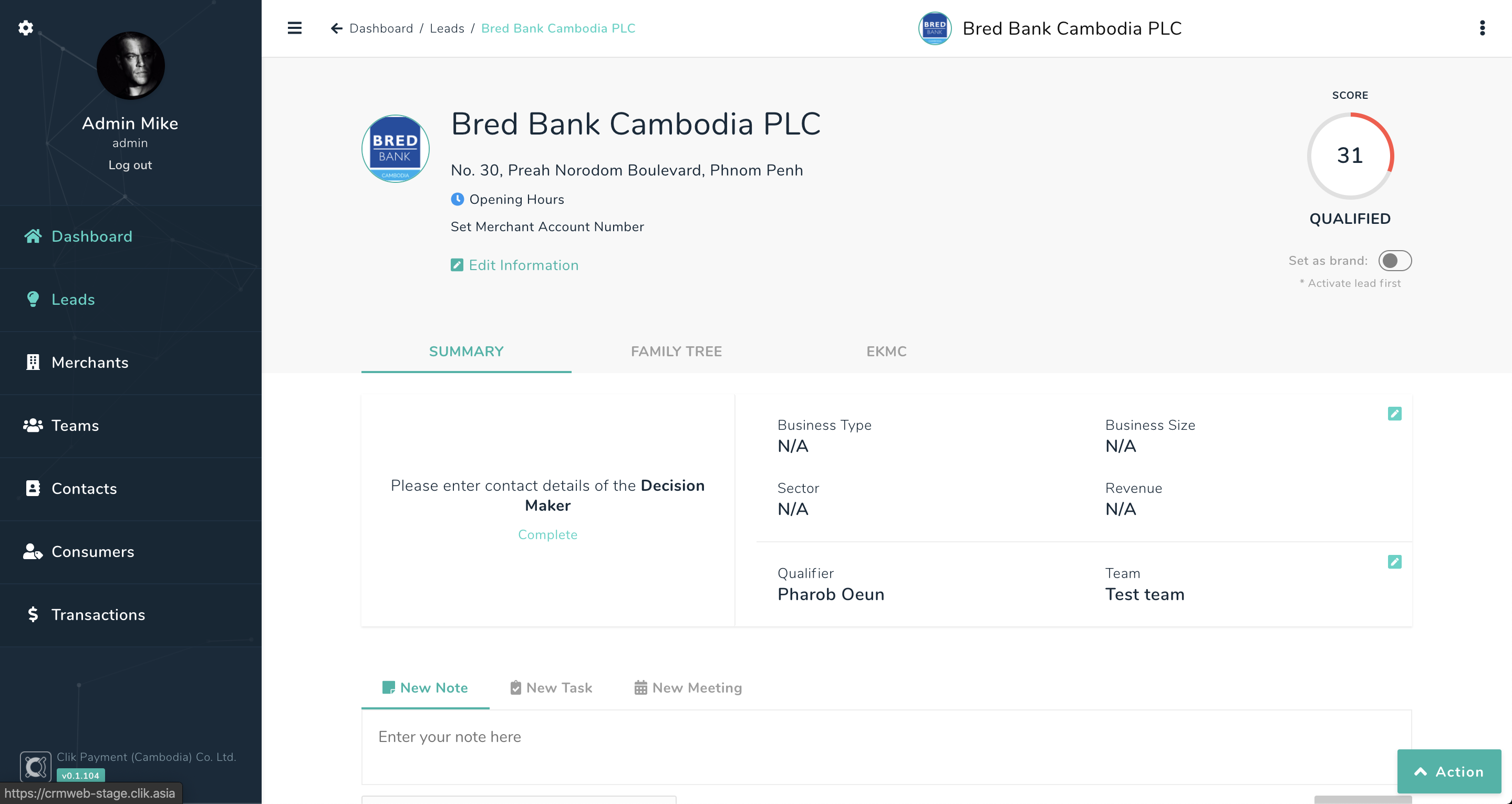The height and width of the screenshot is (804, 1512).
Task: Click the Edit Information link
Action: click(514, 265)
